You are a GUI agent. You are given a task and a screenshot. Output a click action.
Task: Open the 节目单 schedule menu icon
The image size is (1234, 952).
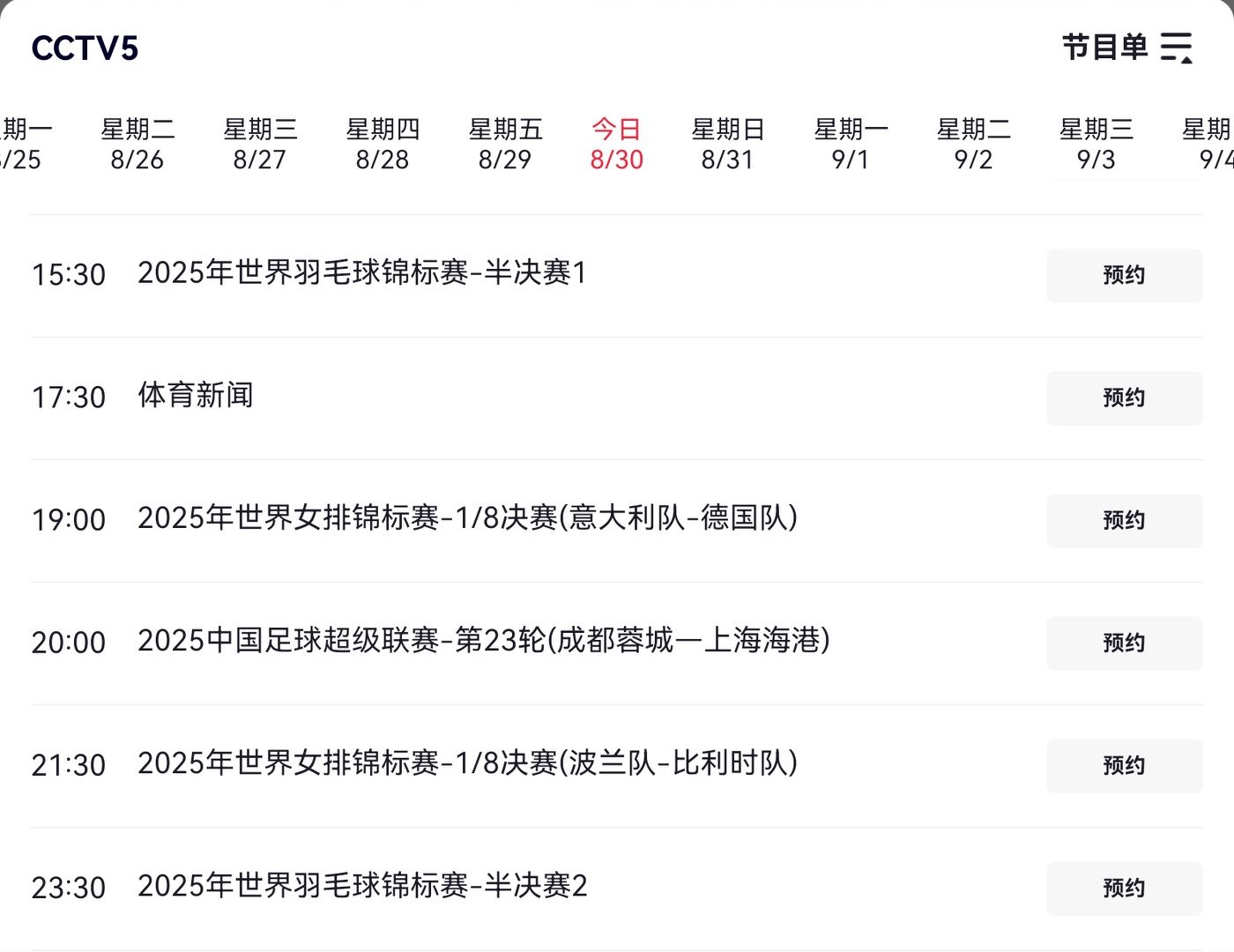1176,48
